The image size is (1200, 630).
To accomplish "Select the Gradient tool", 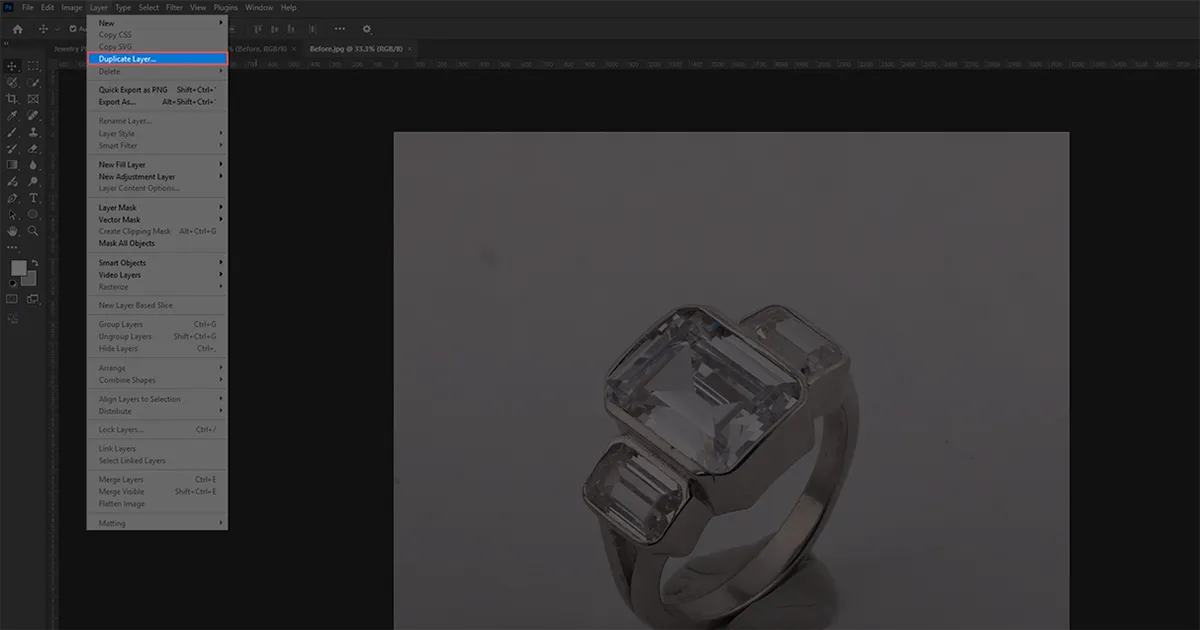I will (x=12, y=163).
